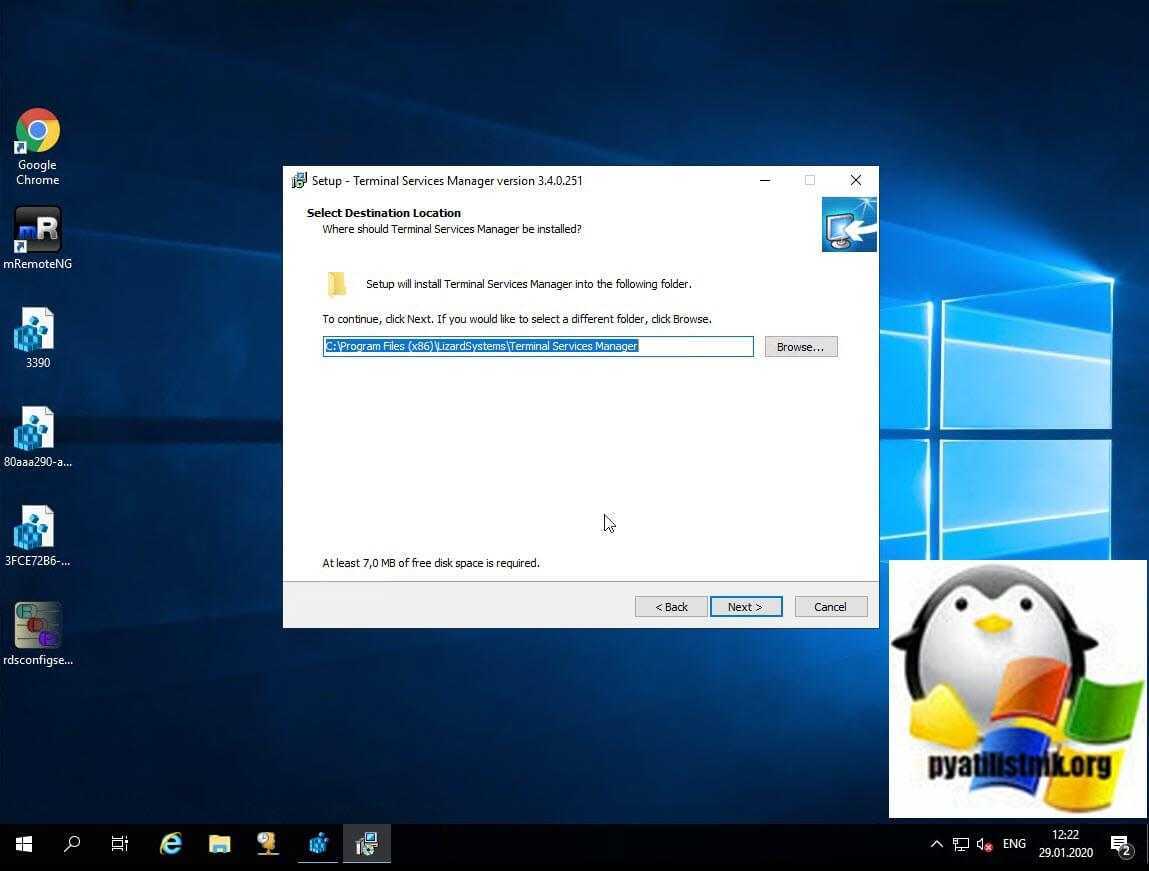
Task: Cancel the Terminal Services Manager setup
Action: (830, 607)
